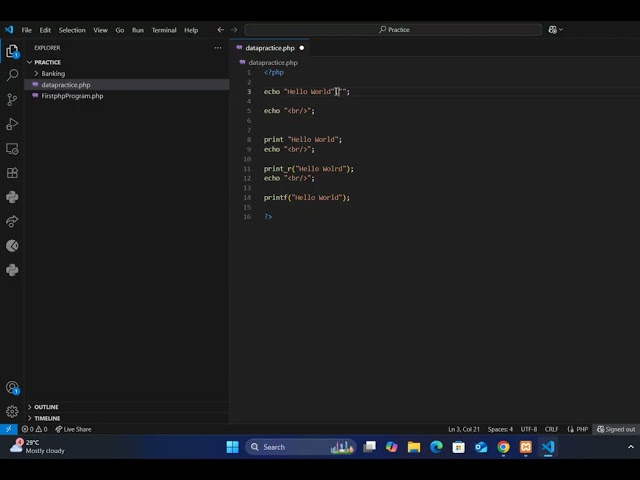The width and height of the screenshot is (640, 480).
Task: Click the unsaved dot on datapractice.php tab
Action: tap(302, 48)
